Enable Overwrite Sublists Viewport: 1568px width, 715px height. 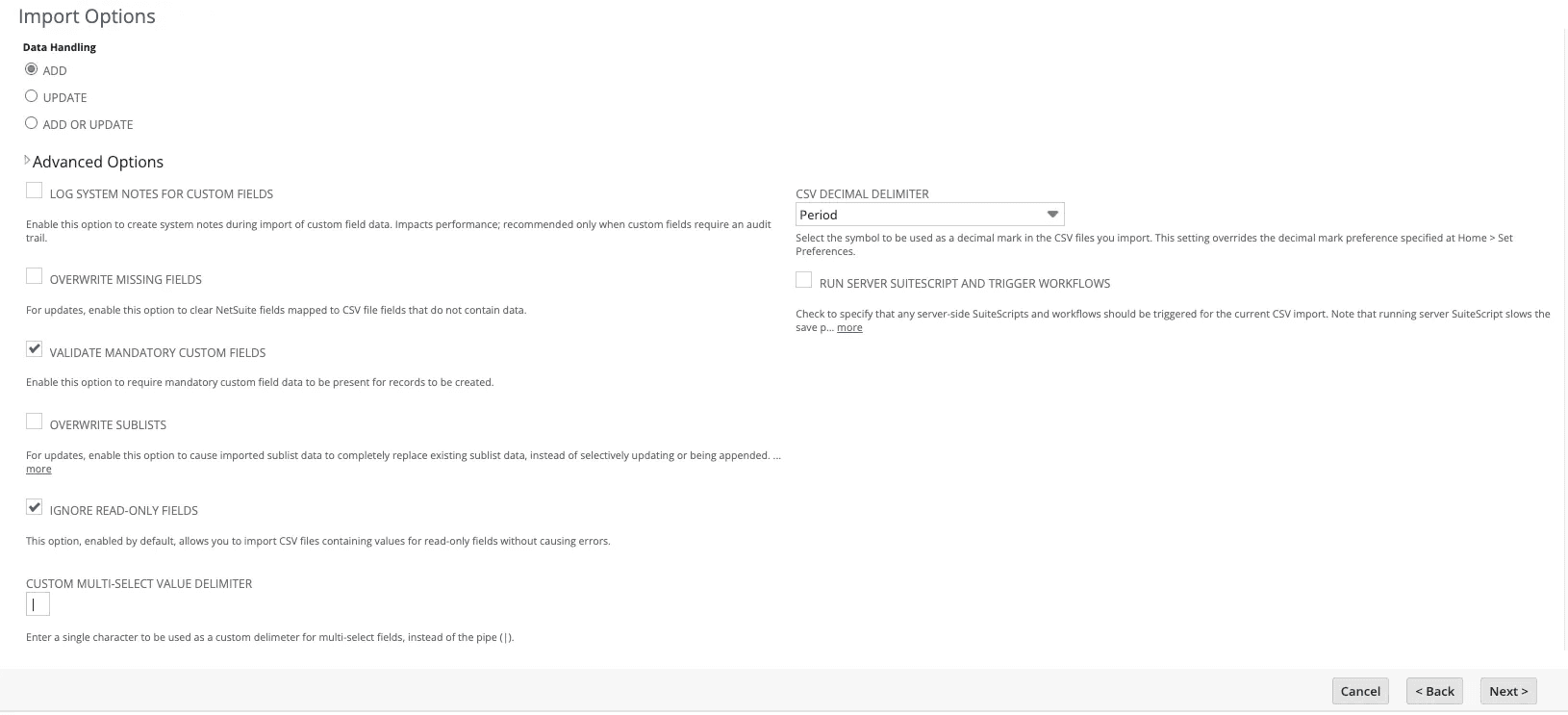[x=34, y=421]
